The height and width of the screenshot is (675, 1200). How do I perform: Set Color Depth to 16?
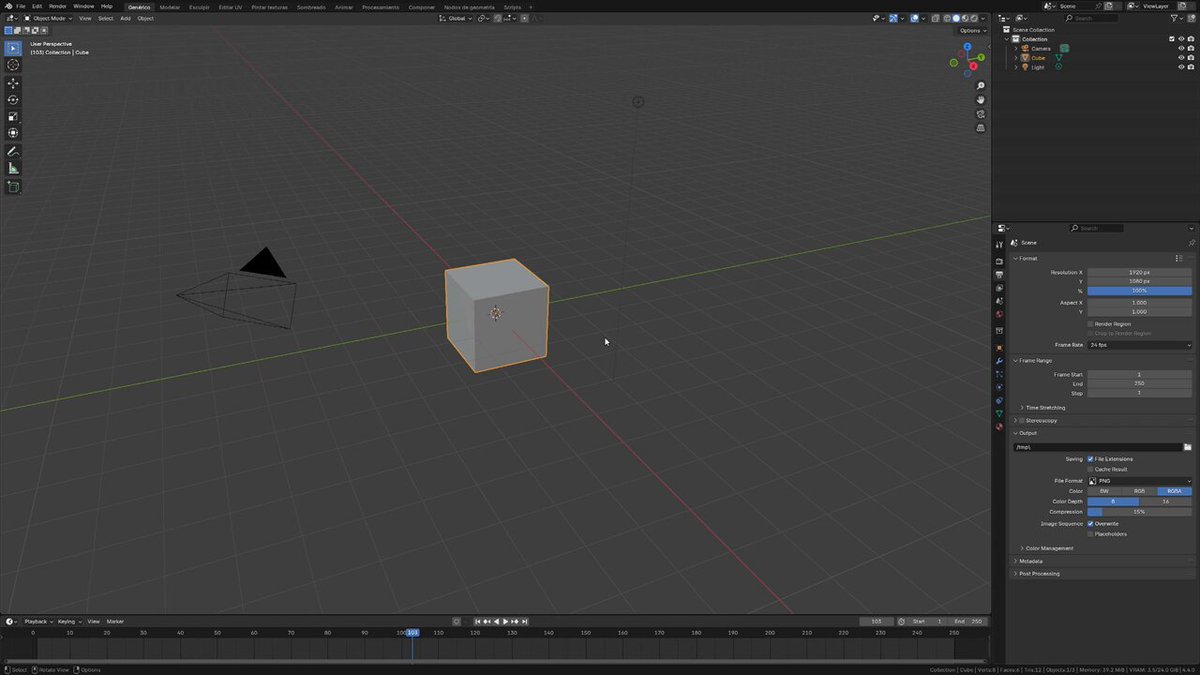point(1166,502)
